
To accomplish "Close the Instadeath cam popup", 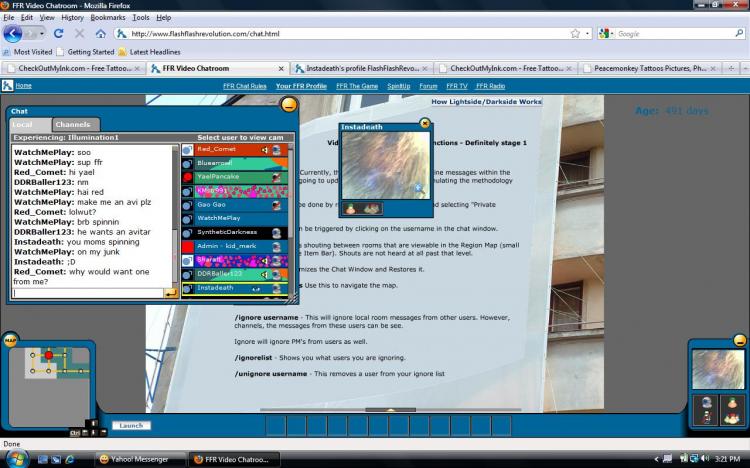I will coord(424,123).
